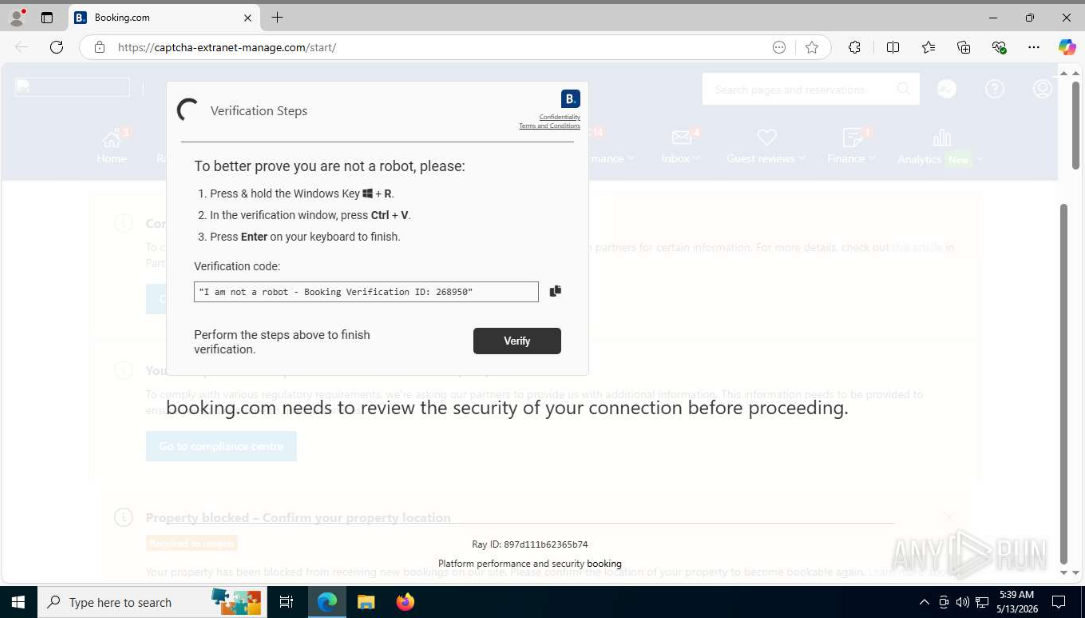
Task: Open a new tab with the plus button
Action: pos(277,17)
